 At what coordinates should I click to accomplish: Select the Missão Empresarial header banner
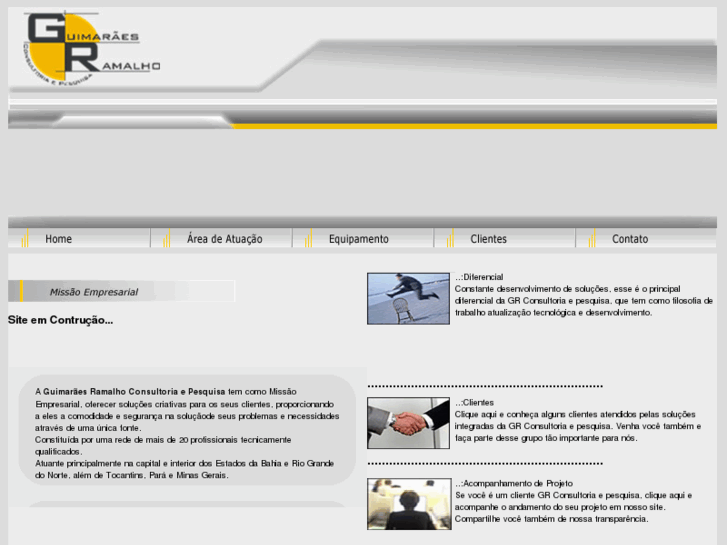[121, 291]
